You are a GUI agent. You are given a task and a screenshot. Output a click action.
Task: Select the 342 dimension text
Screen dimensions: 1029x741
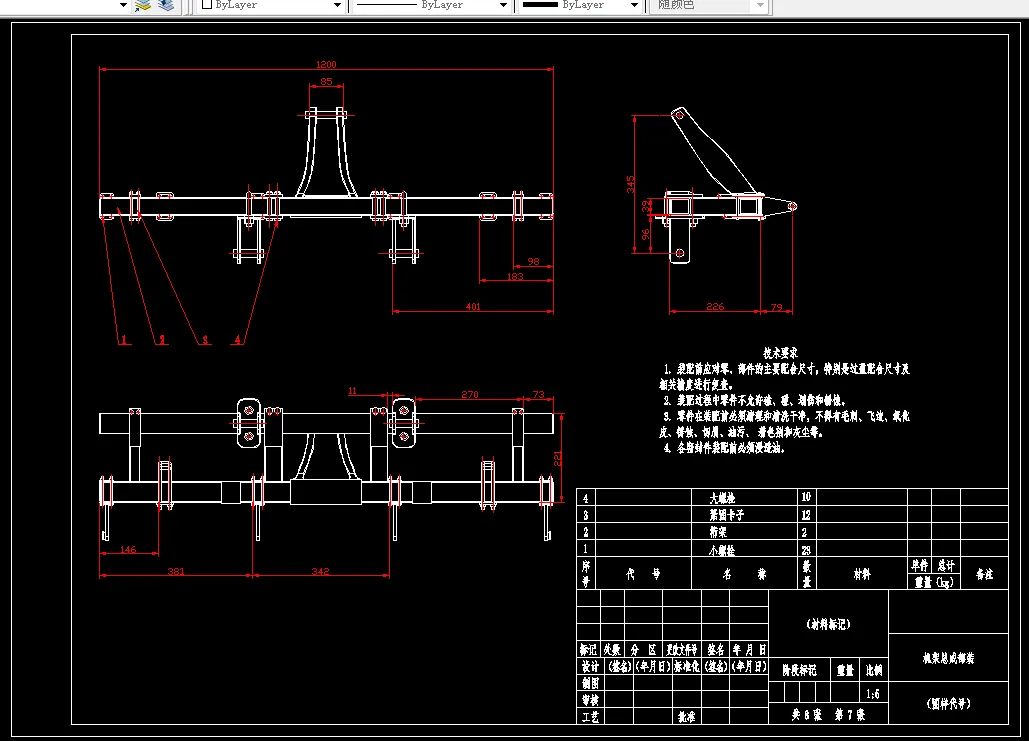(x=320, y=571)
